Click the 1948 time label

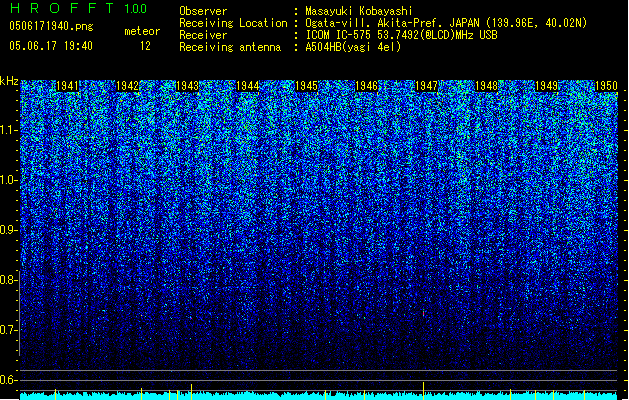pyautogui.click(x=486, y=86)
